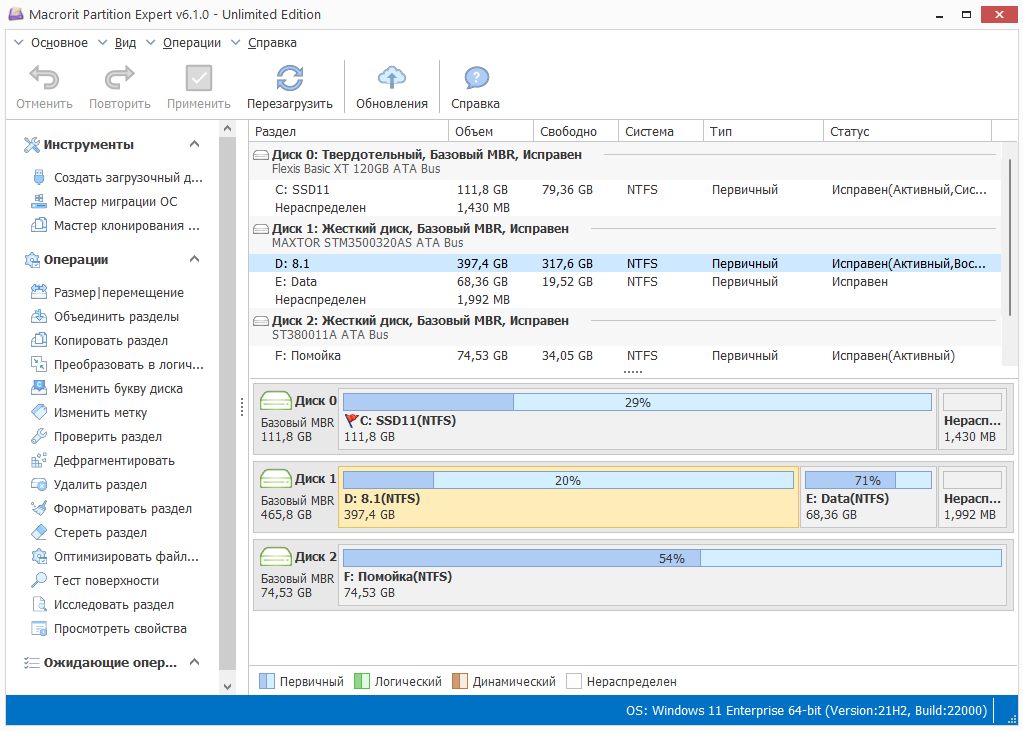Sort by the 'Система' column header

click(x=661, y=131)
